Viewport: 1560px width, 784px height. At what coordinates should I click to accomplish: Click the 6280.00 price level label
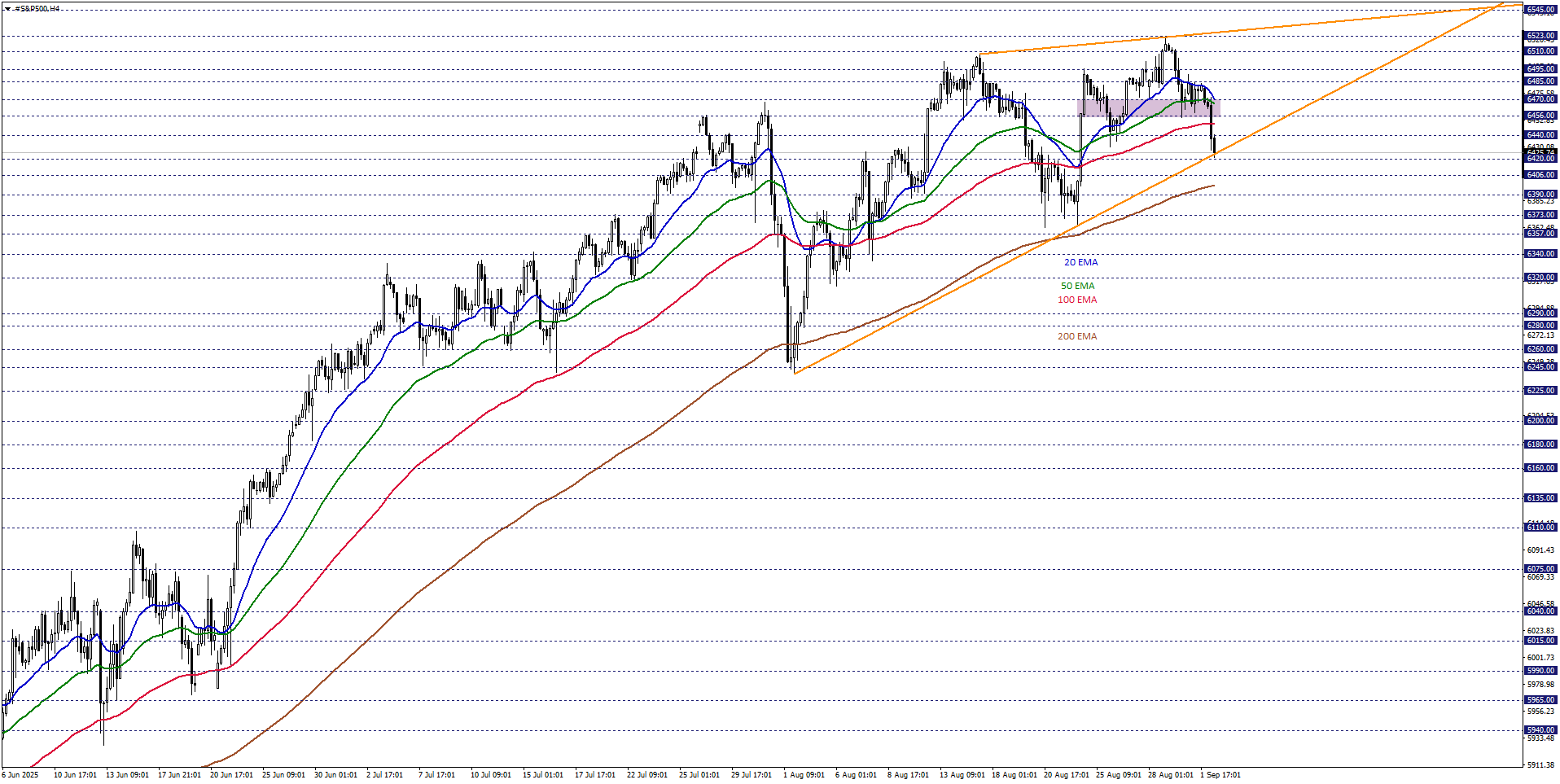[1540, 326]
